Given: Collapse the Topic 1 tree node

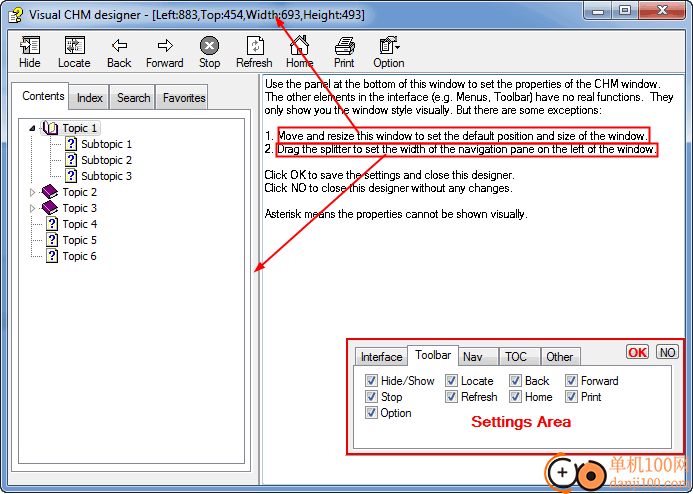Looking at the screenshot, I should pos(32,129).
